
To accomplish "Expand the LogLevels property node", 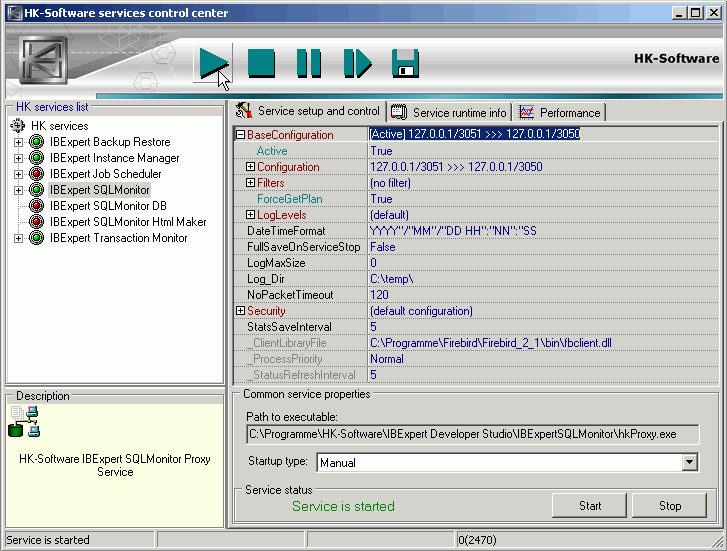I will [x=250, y=215].
